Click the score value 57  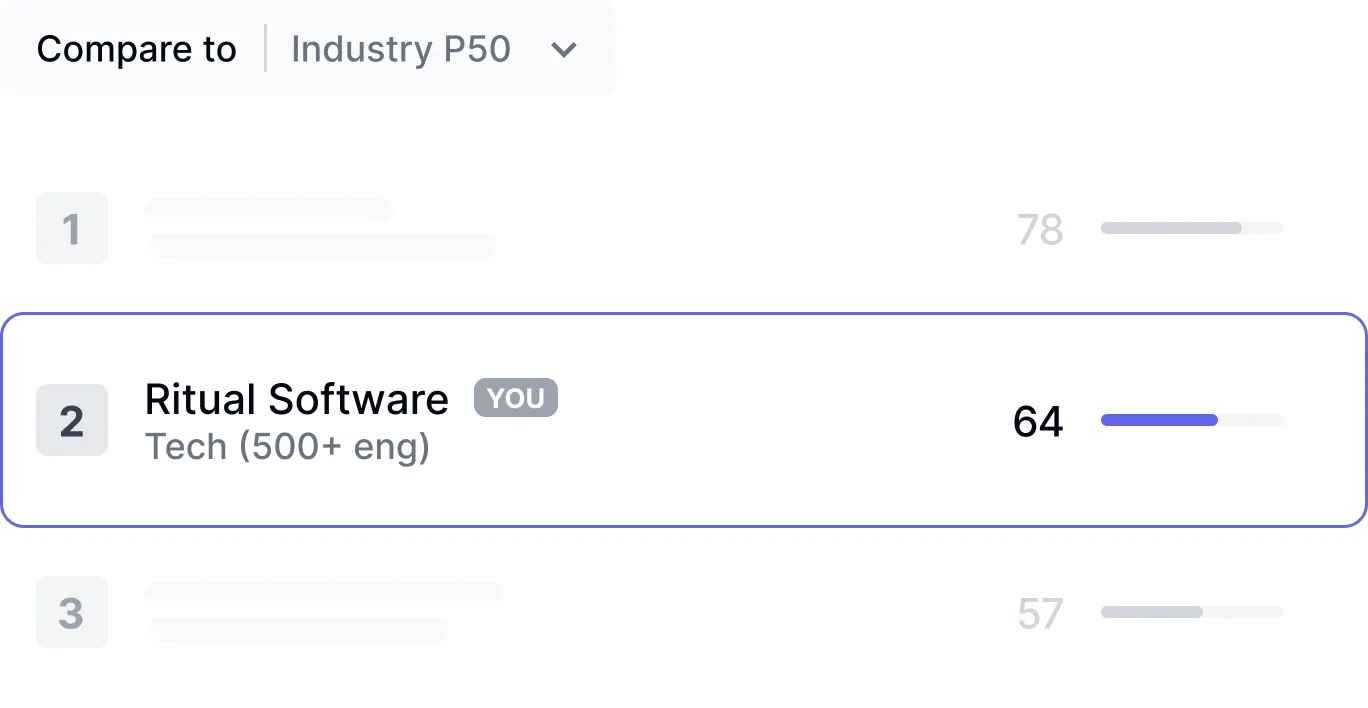(1039, 613)
